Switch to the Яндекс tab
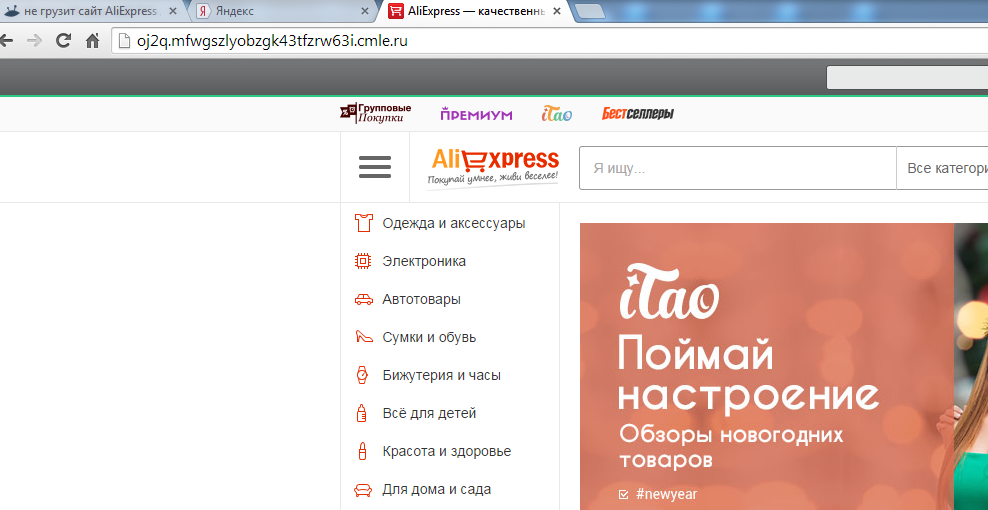The image size is (988, 510). [283, 11]
